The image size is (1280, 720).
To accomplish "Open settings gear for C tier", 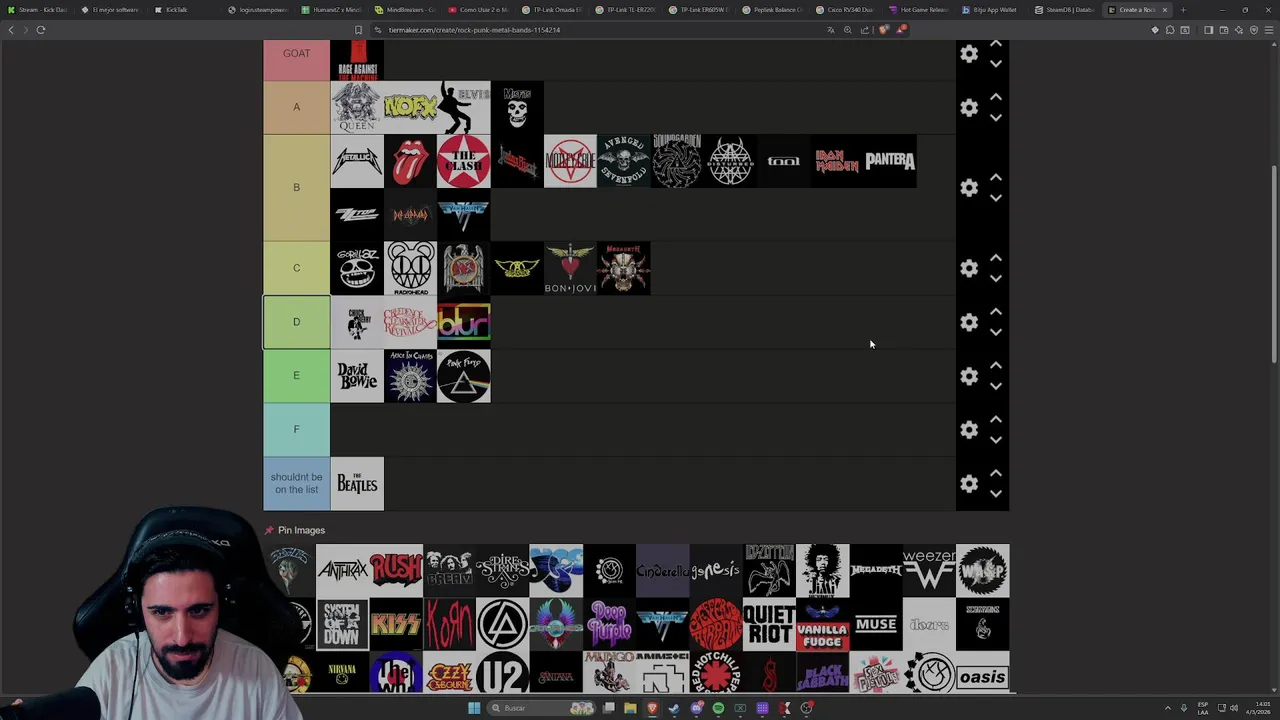I will pyautogui.click(x=969, y=268).
